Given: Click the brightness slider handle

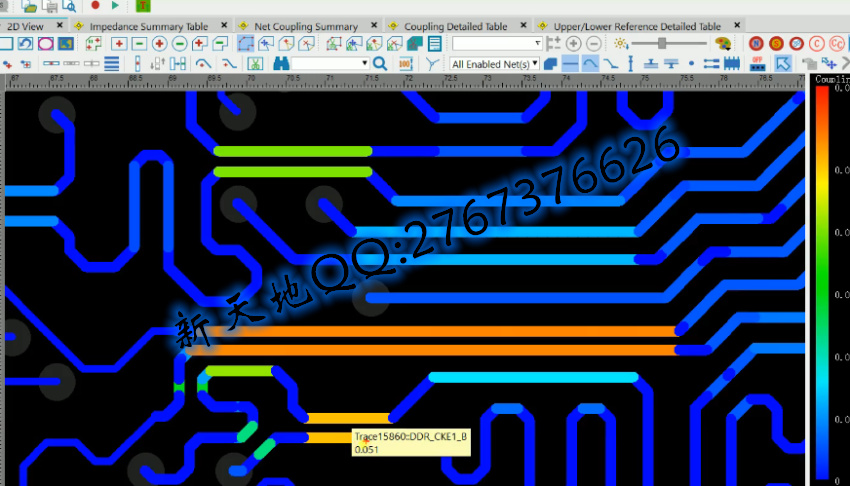Looking at the screenshot, I should [662, 44].
